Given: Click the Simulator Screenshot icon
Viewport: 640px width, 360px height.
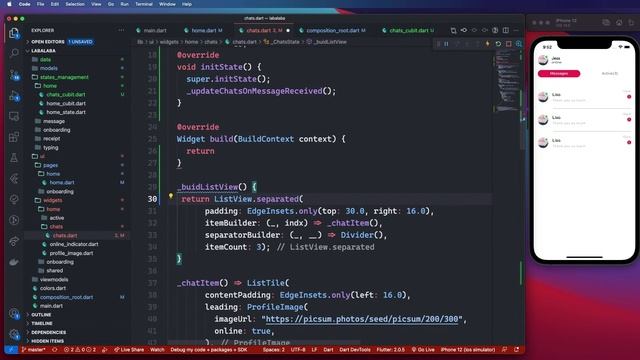Looking at the screenshot, I should pos(606,22).
